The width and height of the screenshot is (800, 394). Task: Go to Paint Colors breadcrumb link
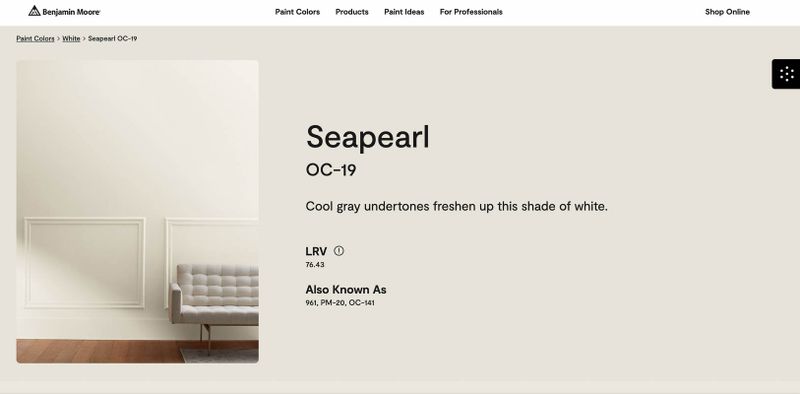click(x=35, y=38)
